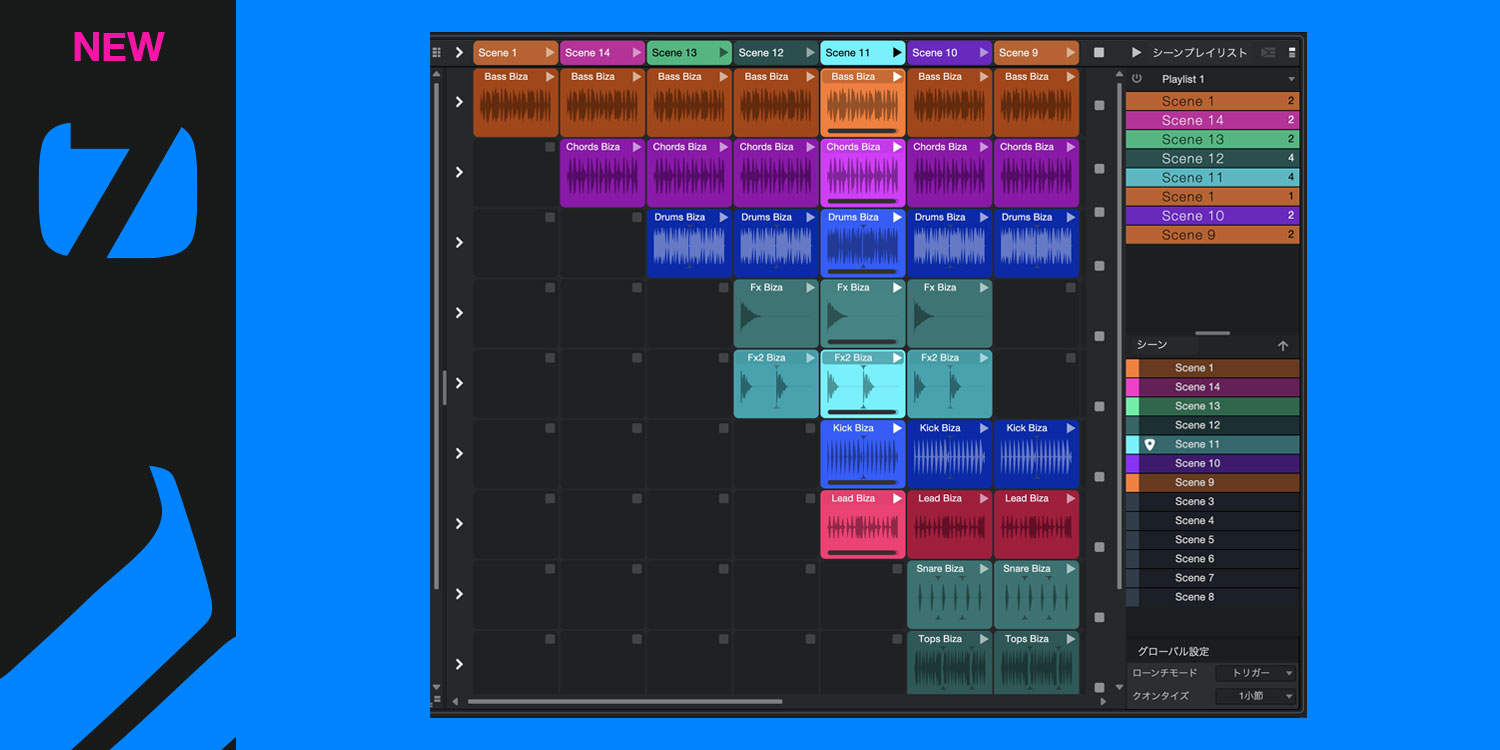Expand the Fx2 Biza track row

pos(459,383)
